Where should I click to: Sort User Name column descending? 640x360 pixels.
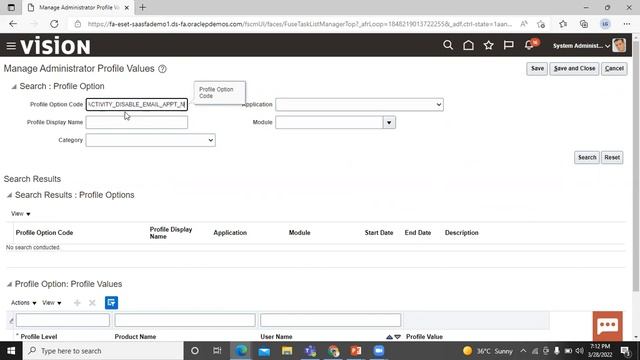coord(397,337)
